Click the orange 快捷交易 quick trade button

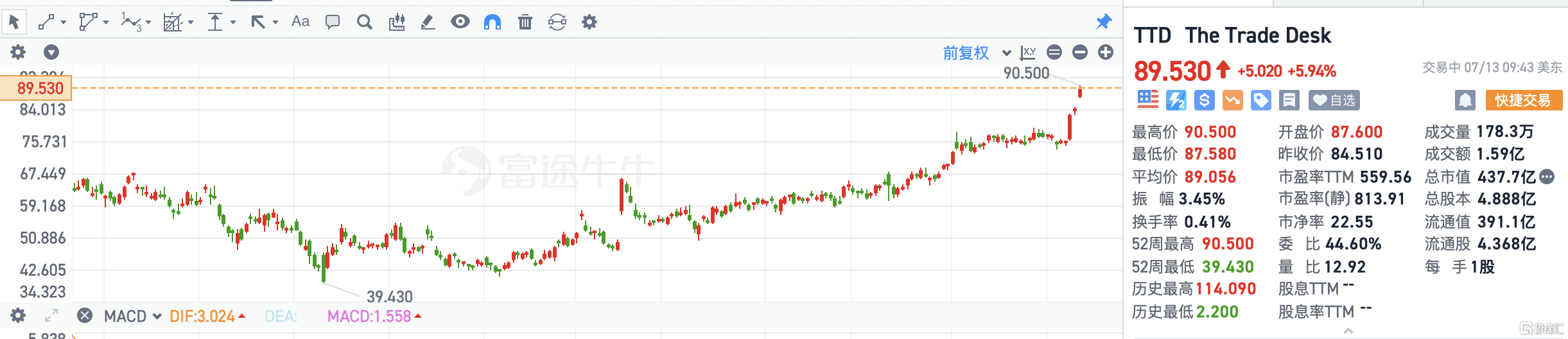[x=1524, y=100]
